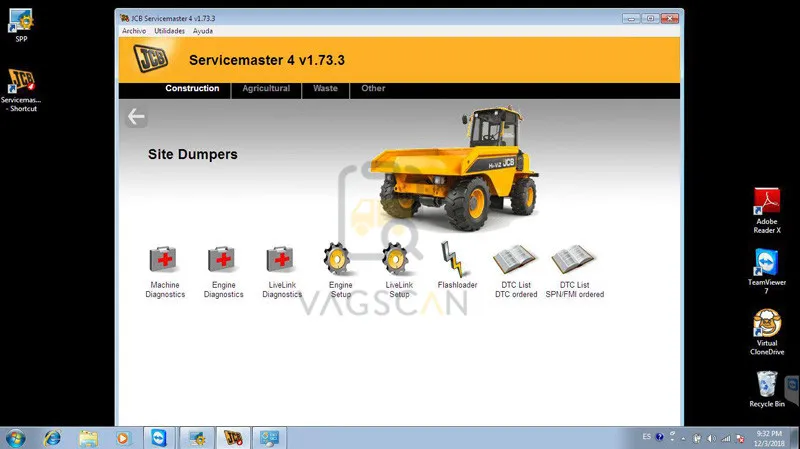The image size is (800, 449).
Task: Switch to the Waste tab
Action: pos(326,88)
